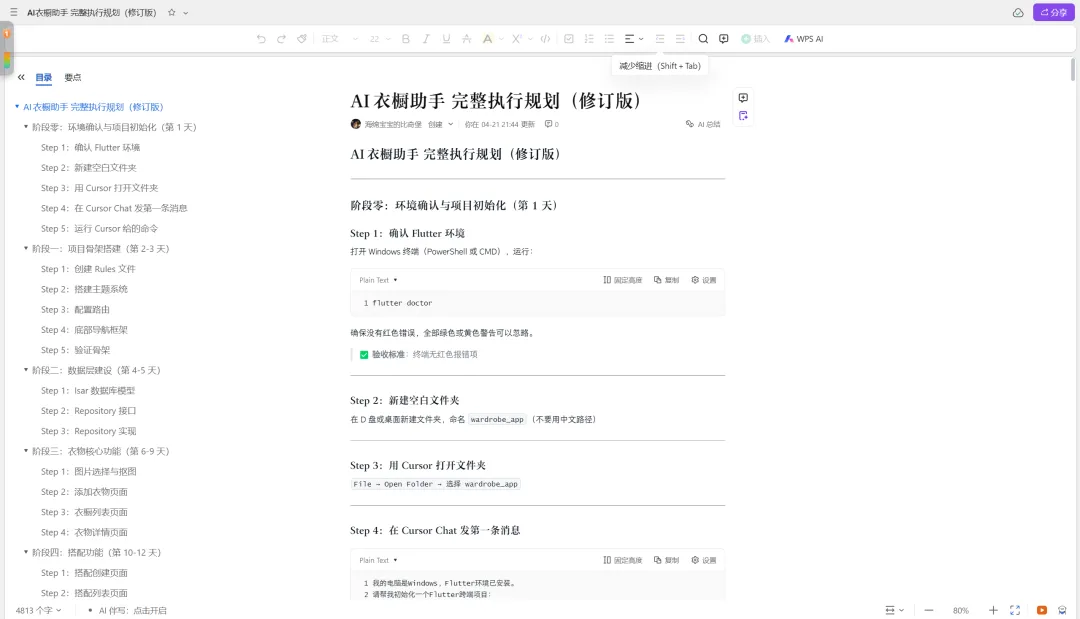The width and height of the screenshot is (1080, 619).
Task: Click the purple AI note icon below comment icon
Action: [x=743, y=116]
